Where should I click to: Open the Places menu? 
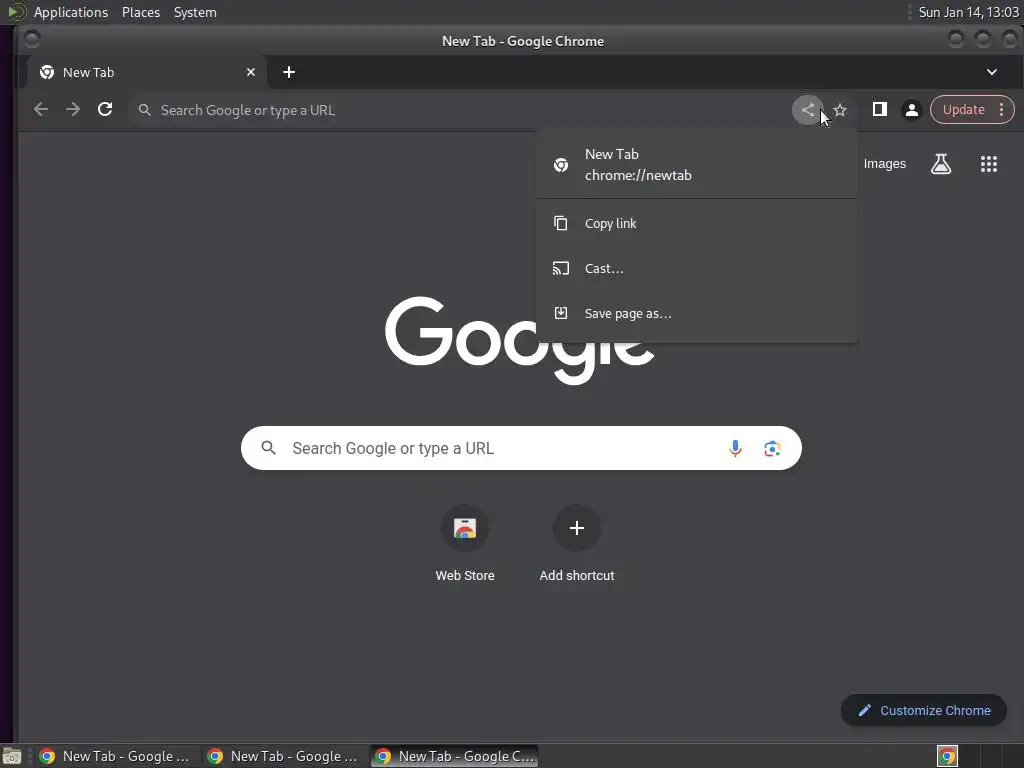coord(140,12)
